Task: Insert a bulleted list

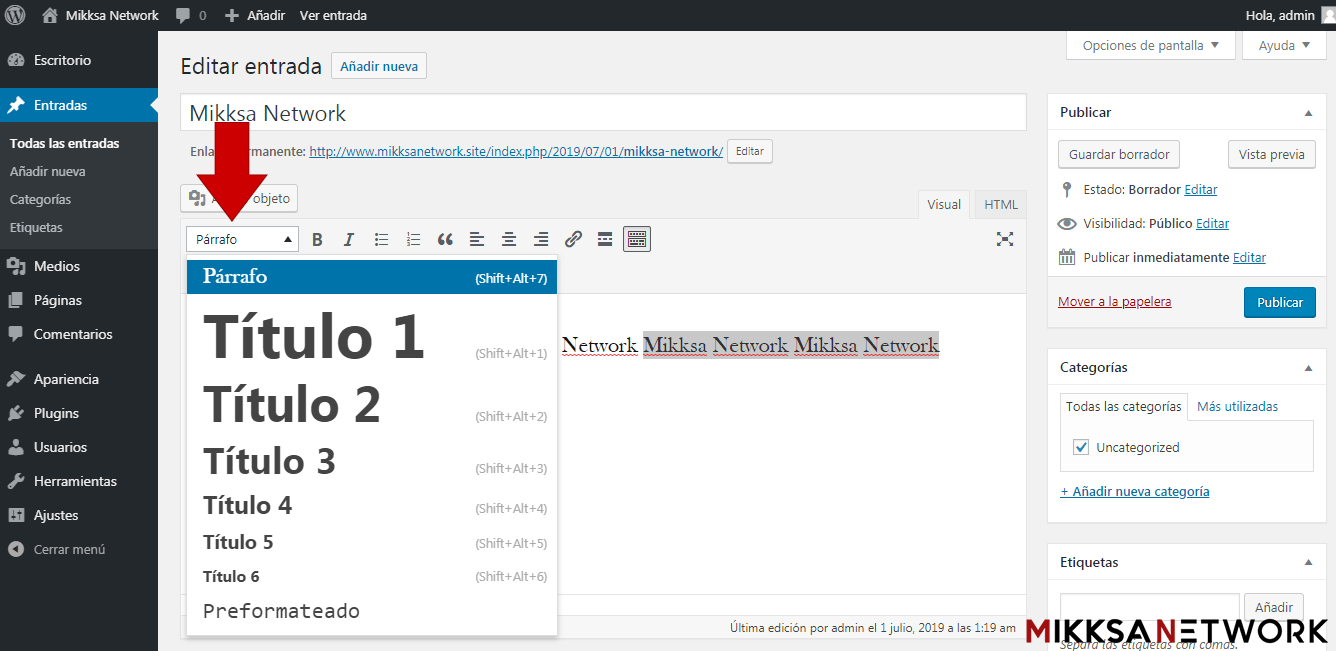Action: (381, 240)
